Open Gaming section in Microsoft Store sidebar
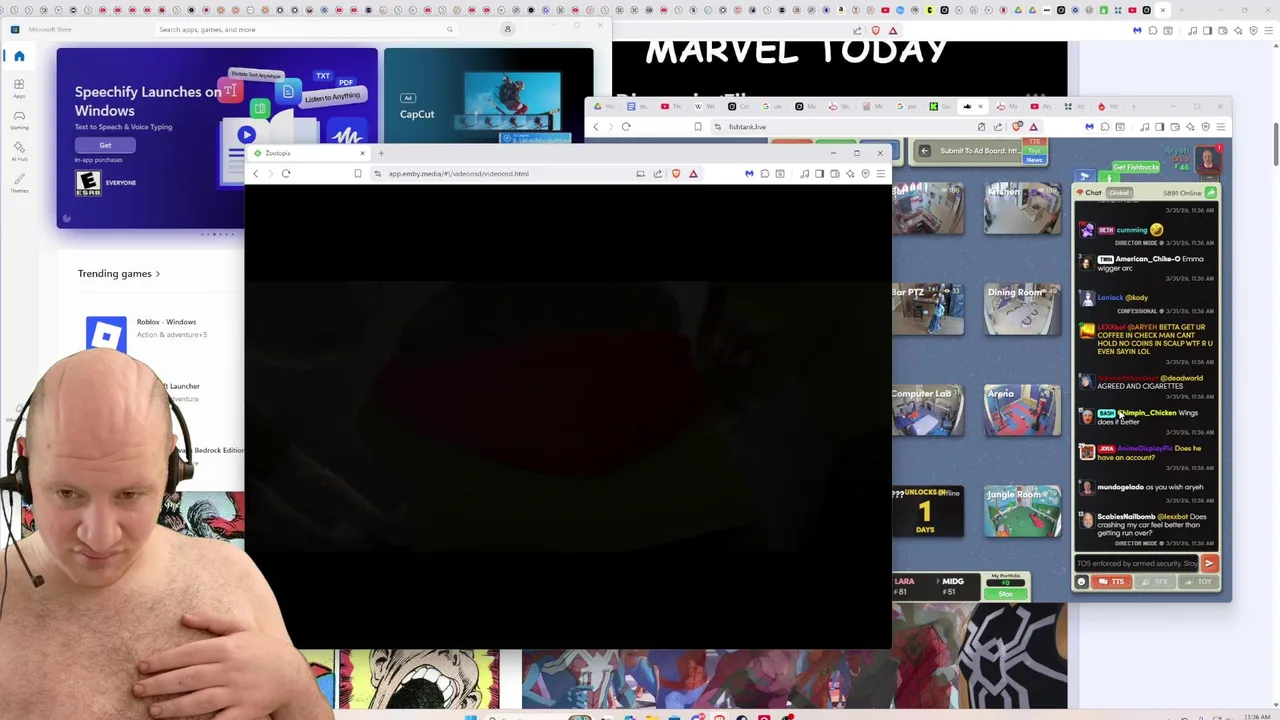The image size is (1280, 720). click(x=19, y=119)
